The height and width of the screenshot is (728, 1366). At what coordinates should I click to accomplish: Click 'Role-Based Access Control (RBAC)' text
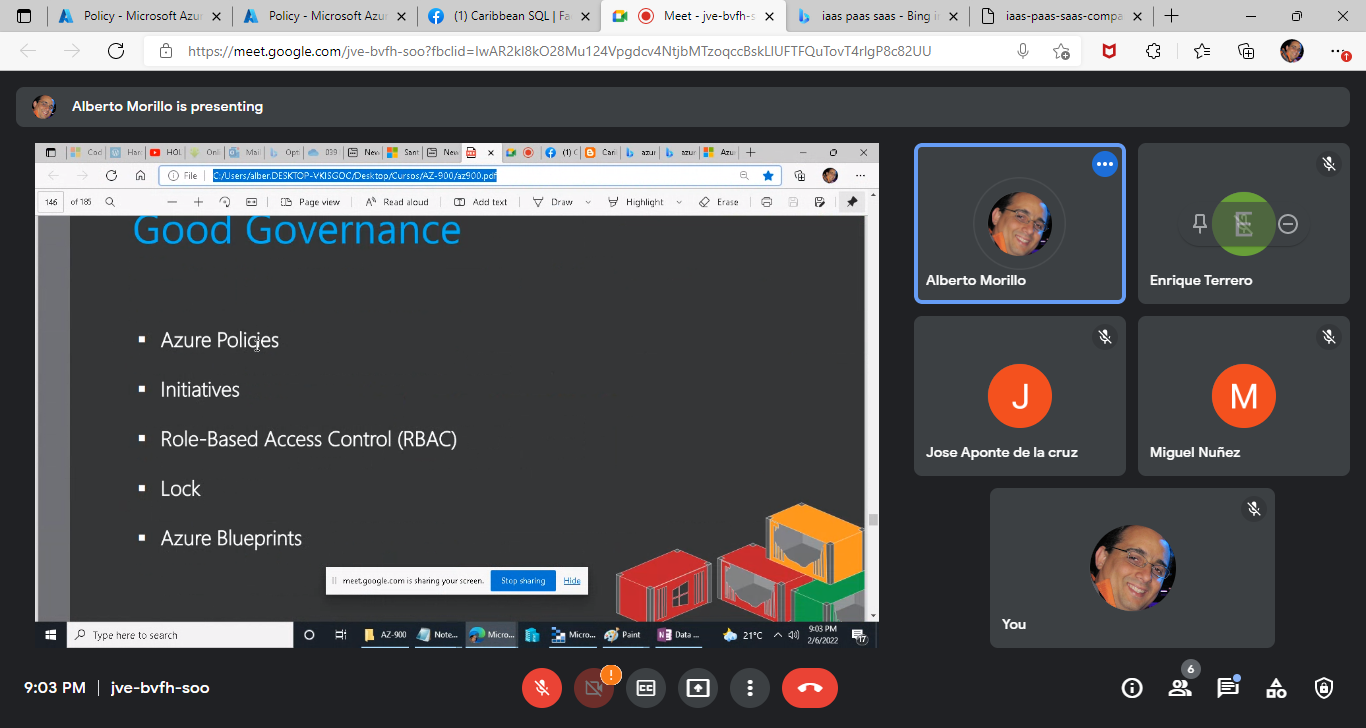[x=309, y=439]
